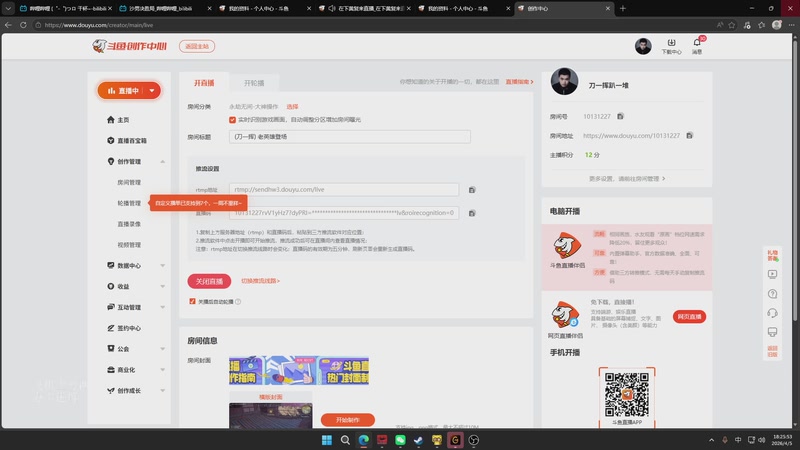Switch to the 开轮播 tab

[254, 83]
